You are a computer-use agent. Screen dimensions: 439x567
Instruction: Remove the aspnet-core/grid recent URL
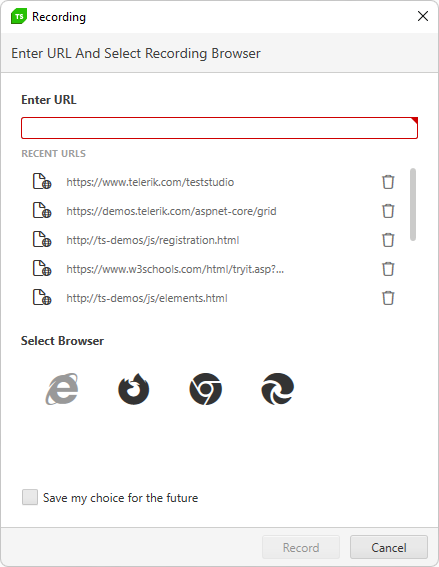click(x=388, y=211)
